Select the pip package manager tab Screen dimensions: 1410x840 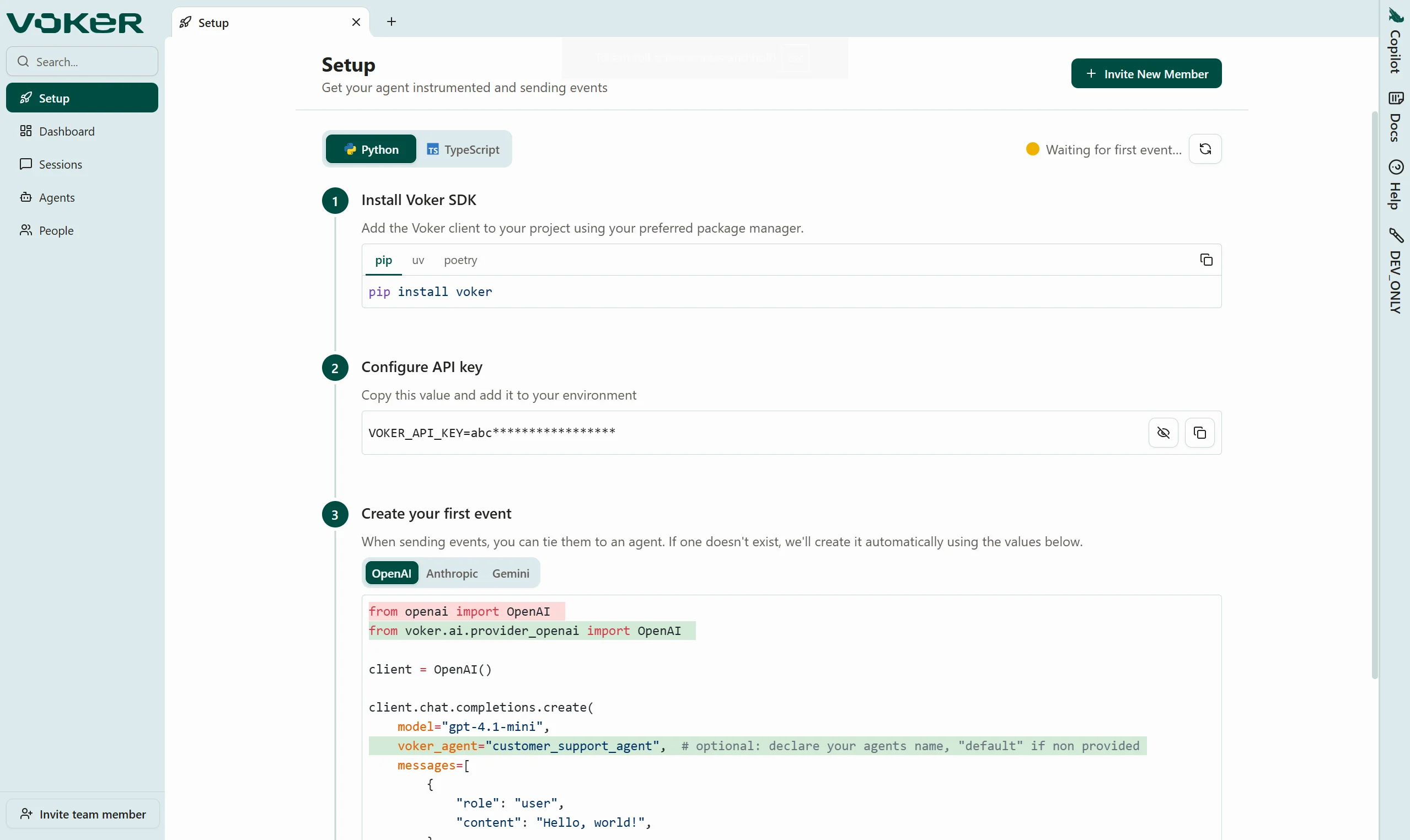pos(383,260)
